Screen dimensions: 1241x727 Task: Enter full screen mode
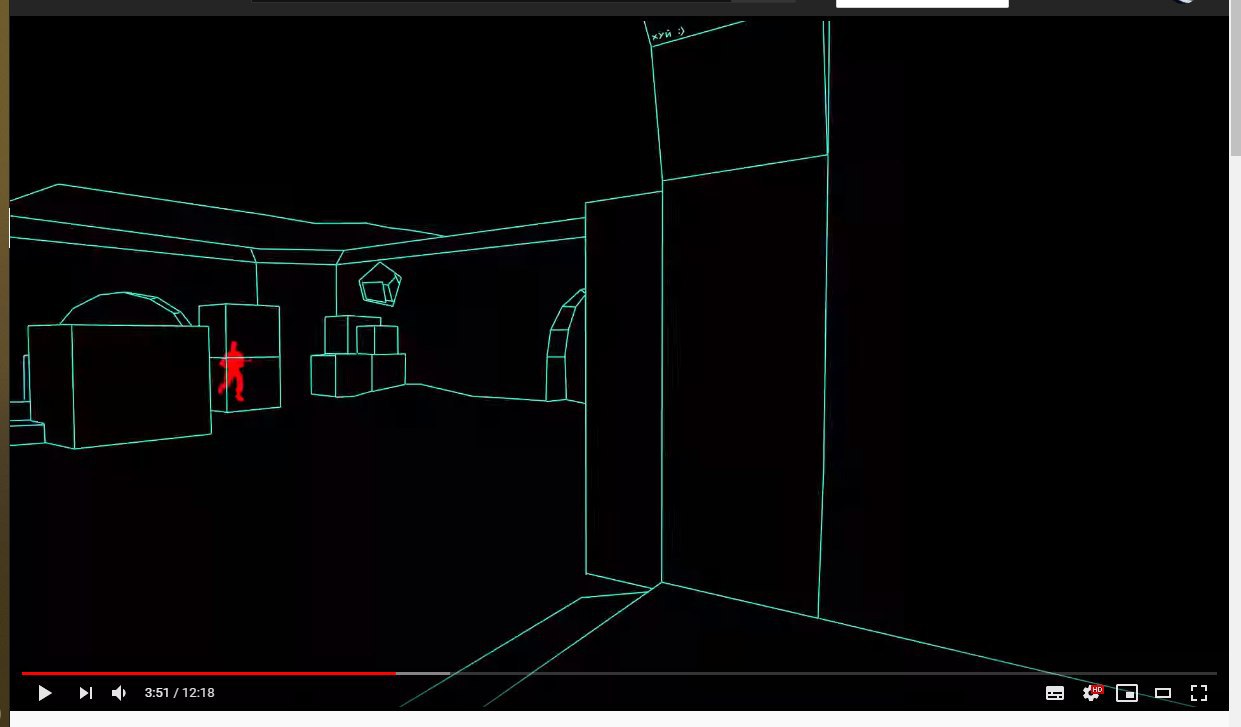1199,693
